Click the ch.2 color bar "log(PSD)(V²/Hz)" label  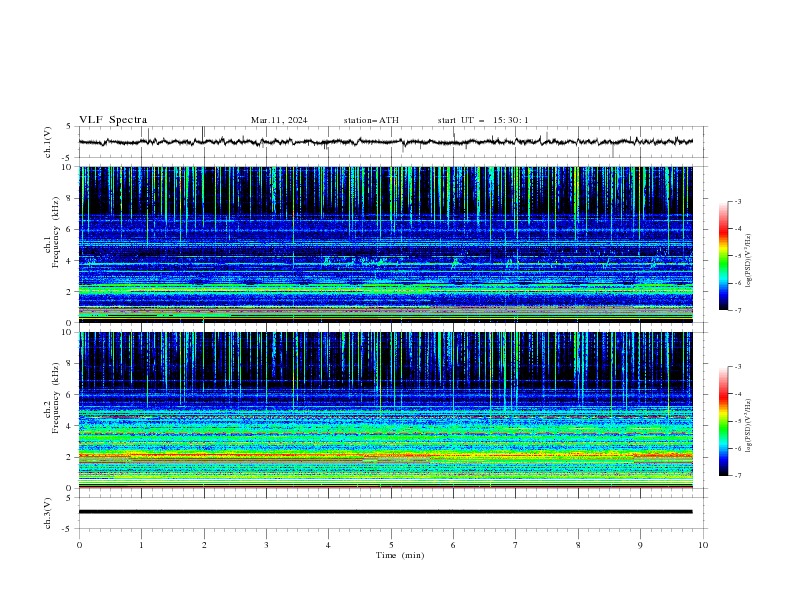coord(749,426)
